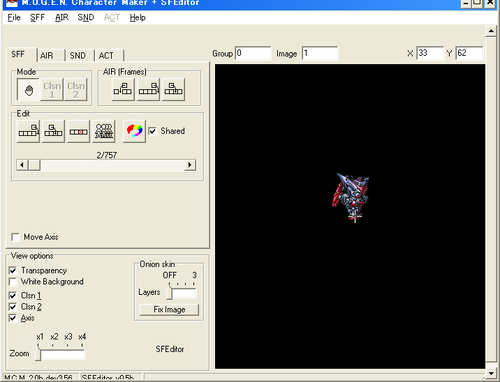Click the Y axis coordinate field
This screenshot has height=382, width=500.
point(469,53)
